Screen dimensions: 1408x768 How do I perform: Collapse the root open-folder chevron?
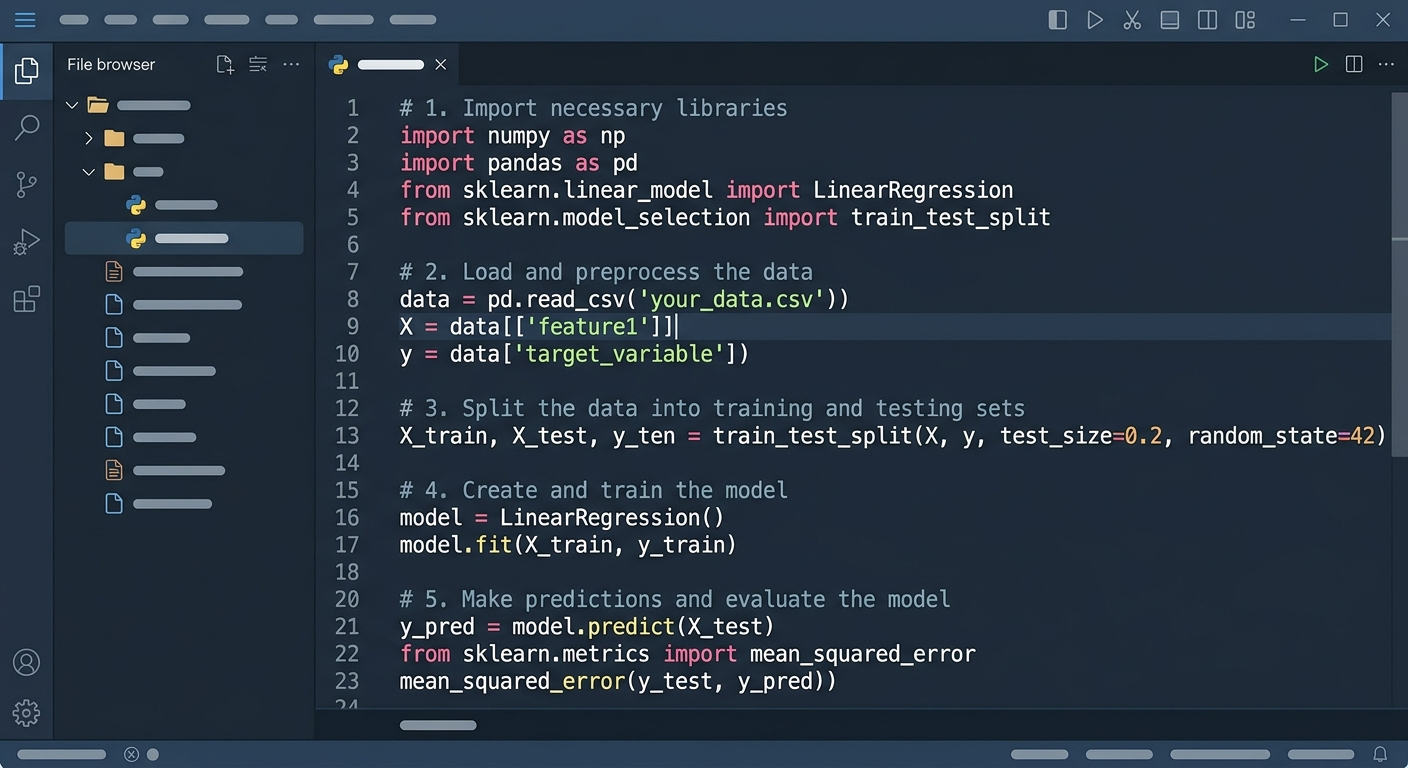pos(72,105)
